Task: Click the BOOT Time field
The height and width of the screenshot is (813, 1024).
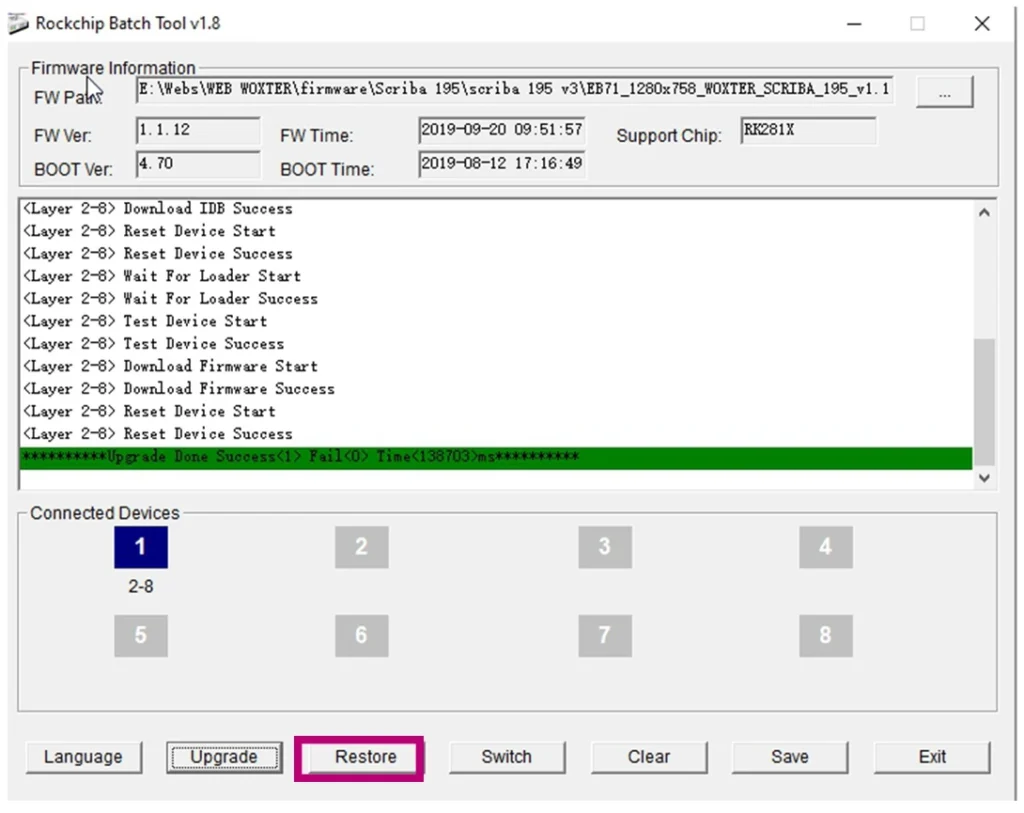Action: [x=502, y=165]
